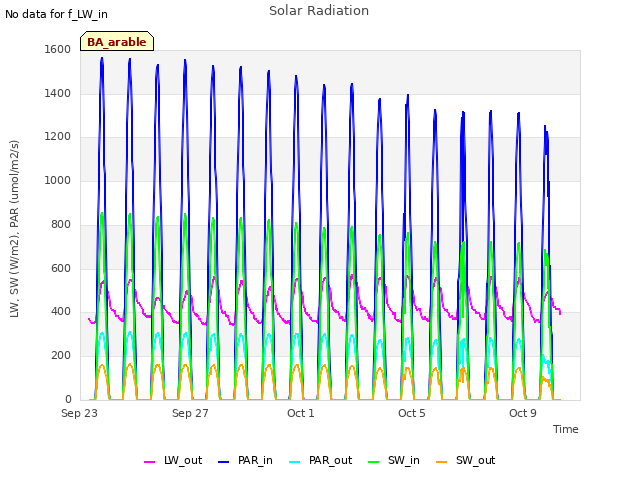Click the 600 y-axis tick label

click(x=61, y=269)
